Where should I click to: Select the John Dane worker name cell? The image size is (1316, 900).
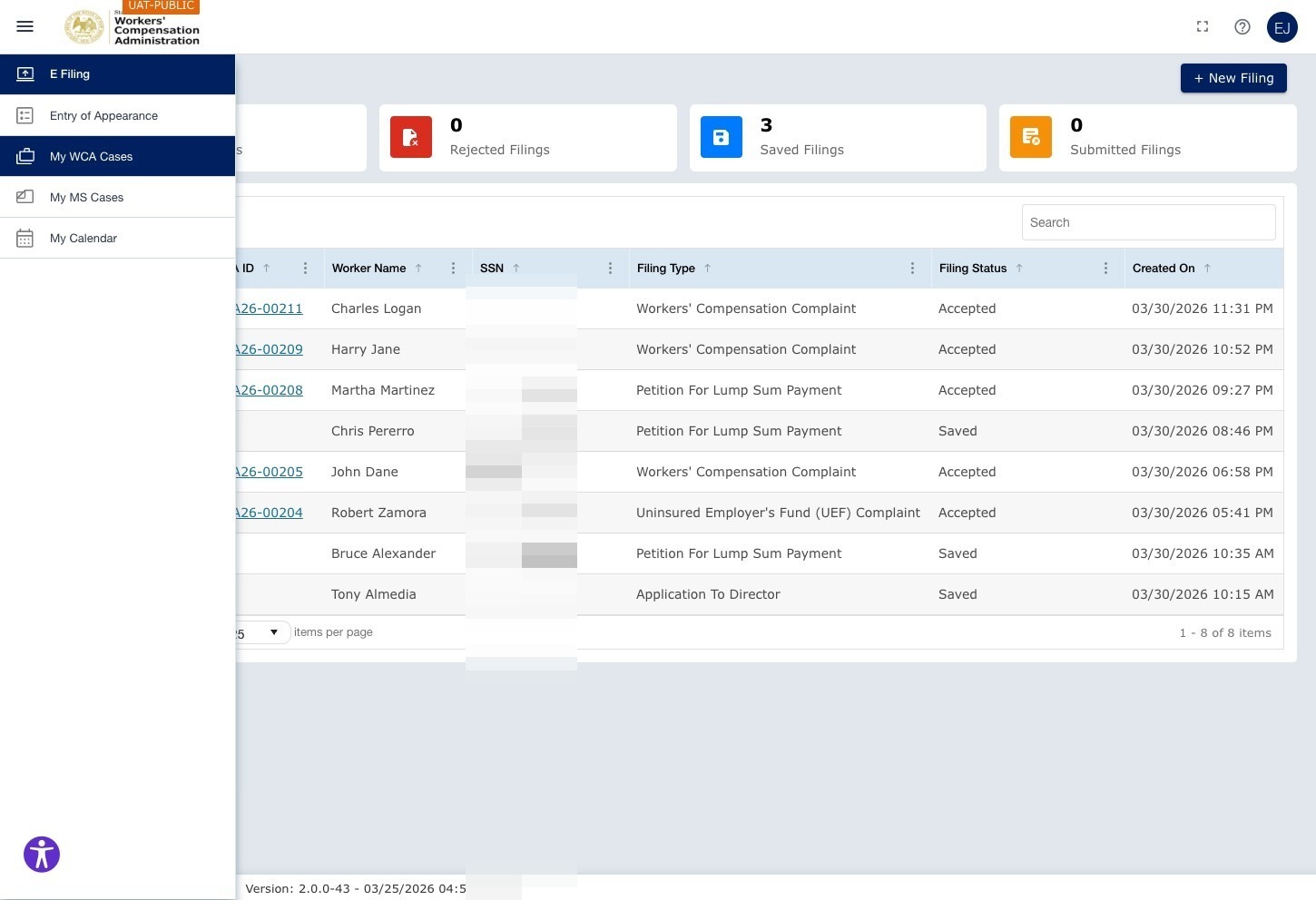[365, 472]
